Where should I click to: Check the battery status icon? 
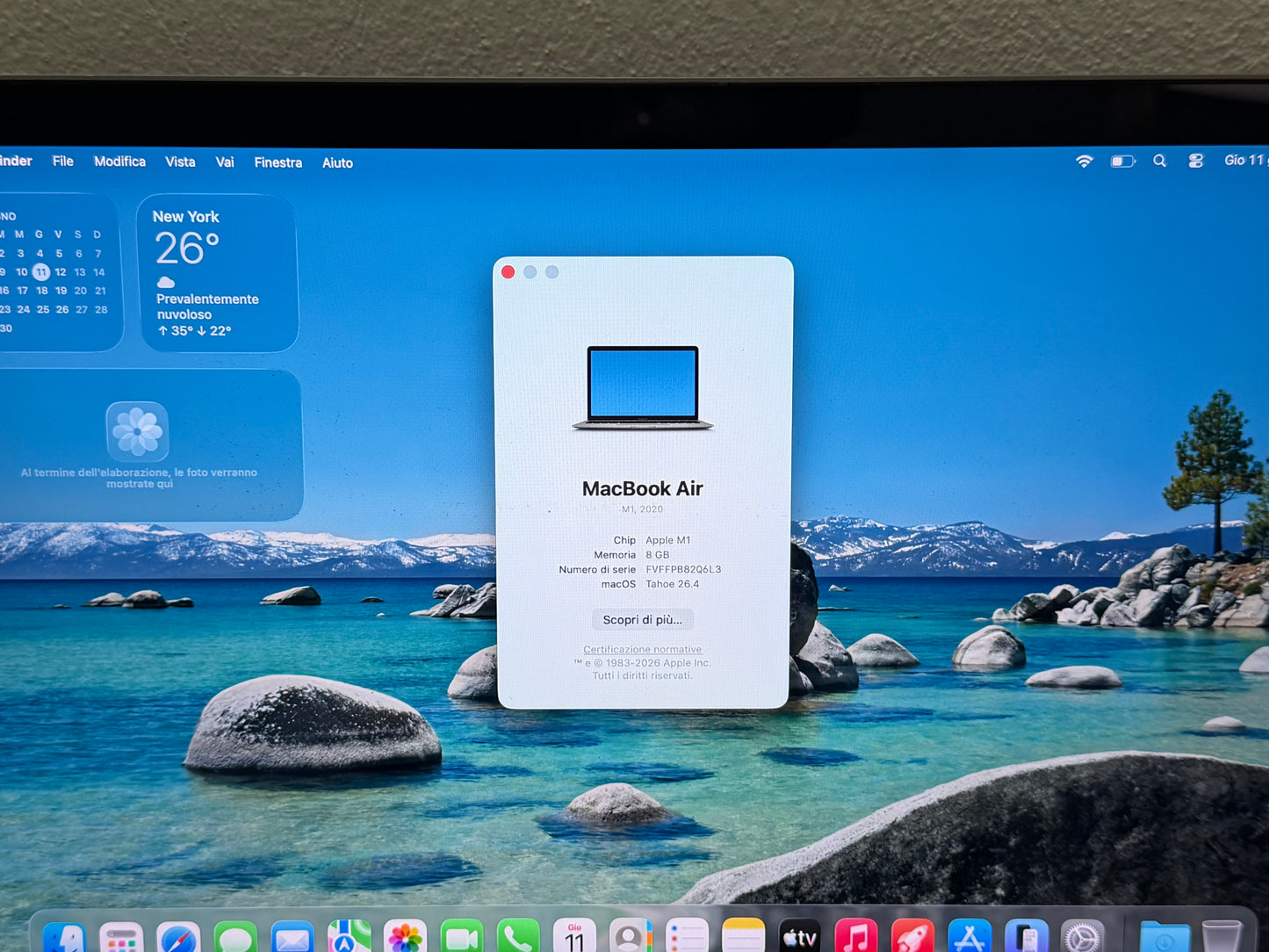click(1123, 161)
